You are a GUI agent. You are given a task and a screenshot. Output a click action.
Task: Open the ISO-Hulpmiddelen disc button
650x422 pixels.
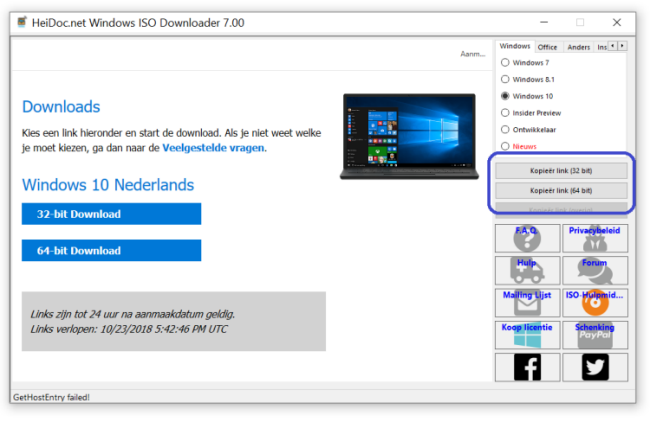(595, 303)
